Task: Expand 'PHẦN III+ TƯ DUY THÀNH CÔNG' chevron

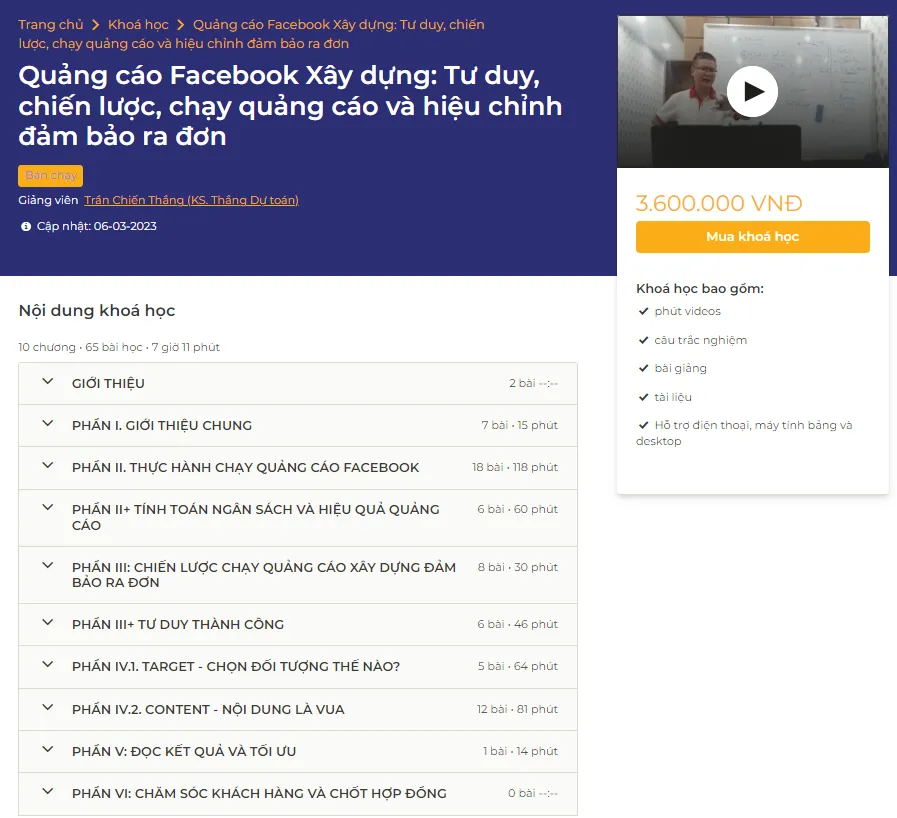Action: point(47,623)
